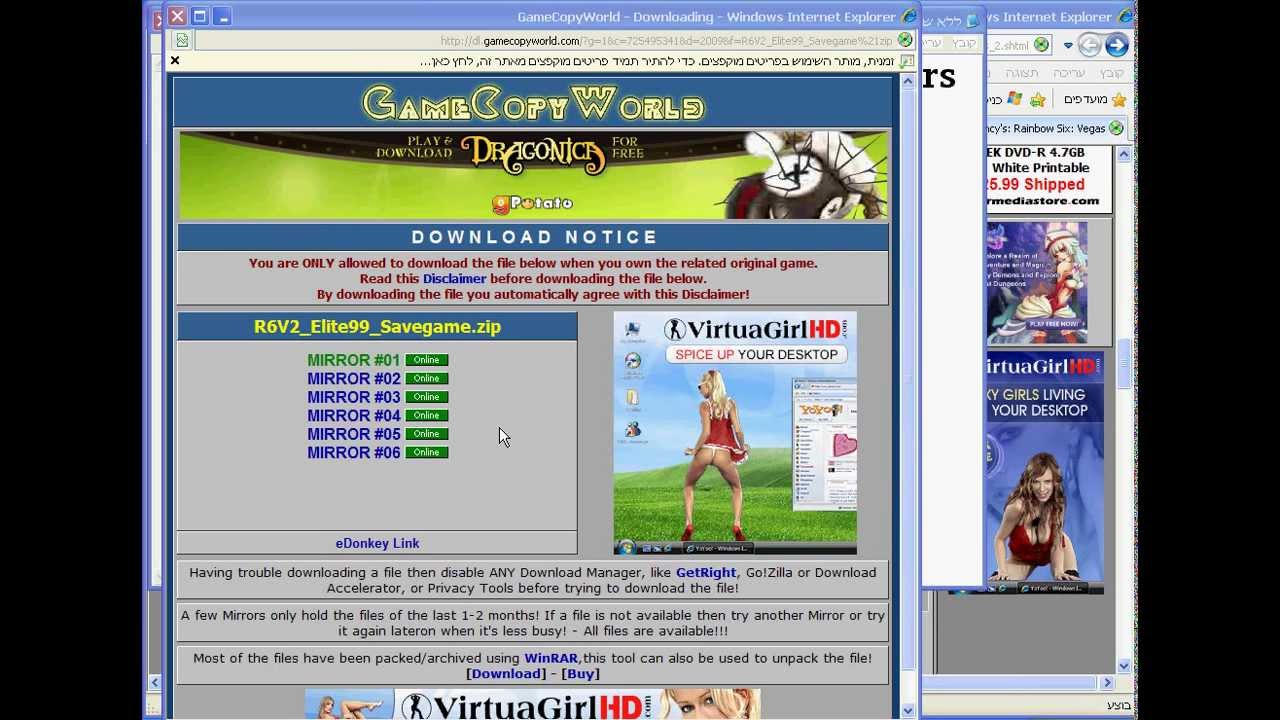Viewport: 1280px width, 720px height.
Task: Open MIRROR #01 download link
Action: click(x=353, y=360)
